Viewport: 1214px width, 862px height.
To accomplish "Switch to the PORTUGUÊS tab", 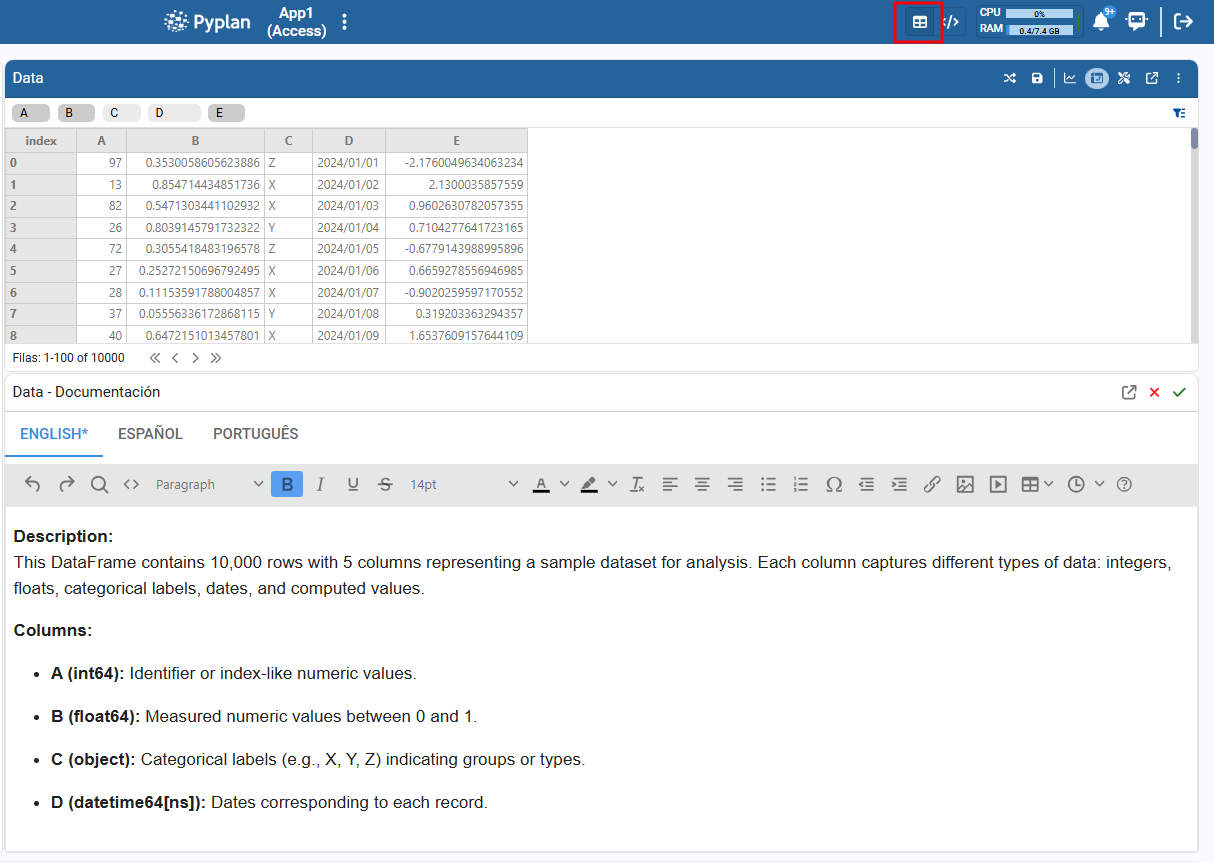I will [256, 434].
